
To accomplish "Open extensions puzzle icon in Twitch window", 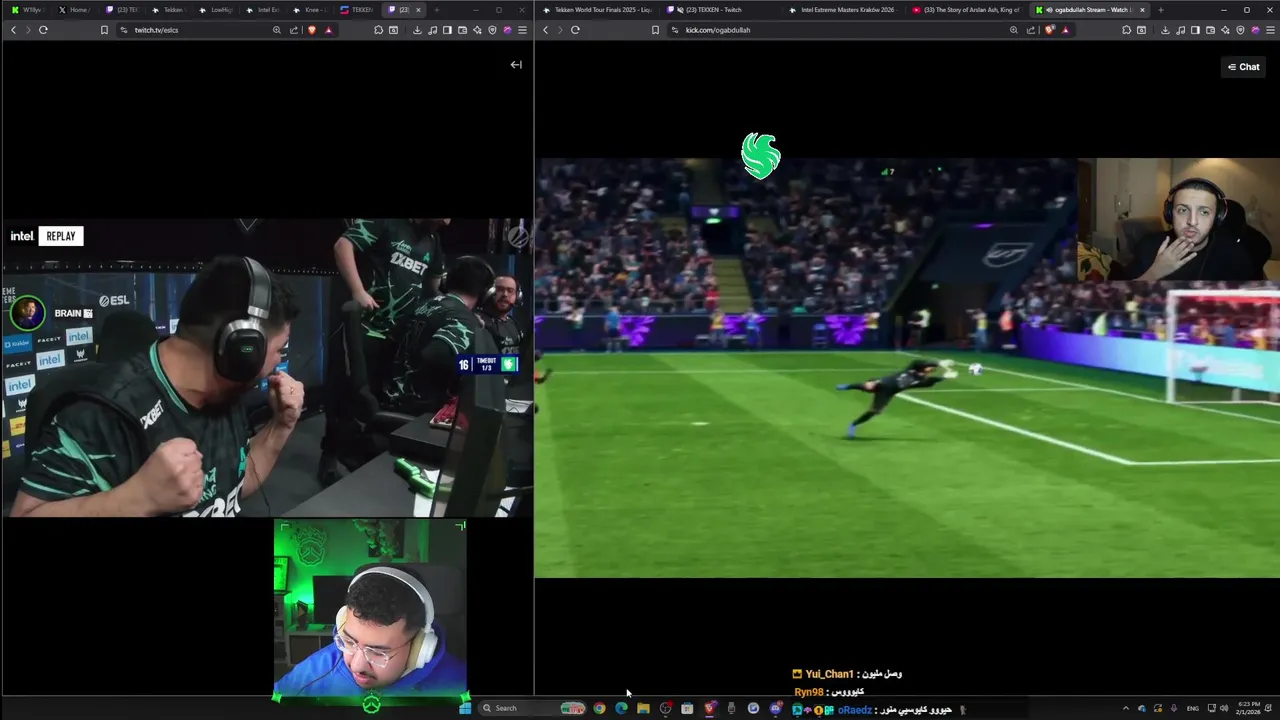I will (379, 30).
